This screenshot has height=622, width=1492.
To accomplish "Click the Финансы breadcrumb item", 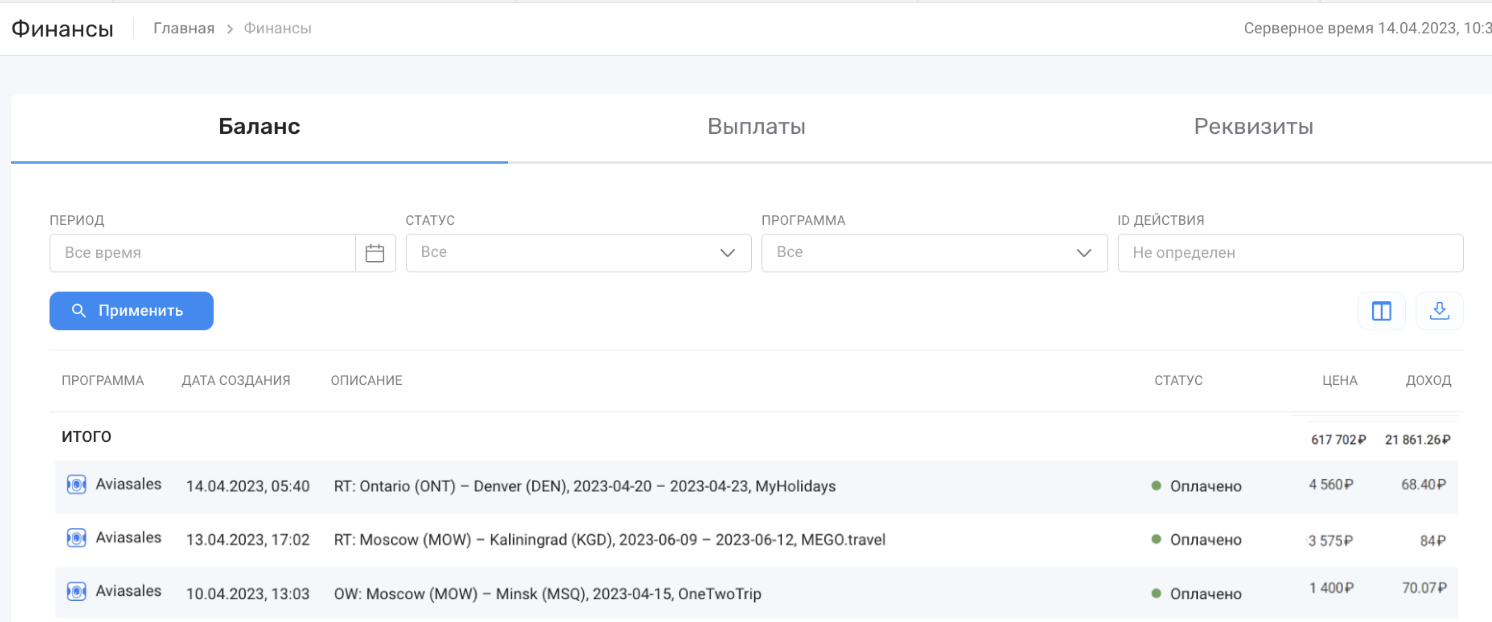I will coord(278,29).
